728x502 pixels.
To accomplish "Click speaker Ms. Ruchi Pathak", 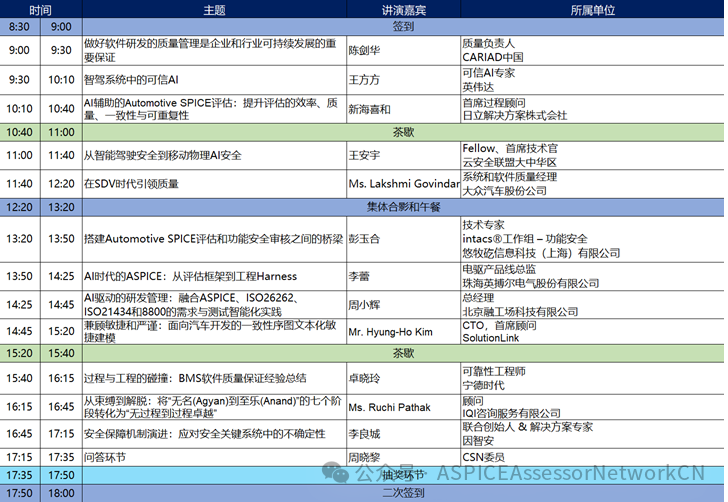I will coord(390,407).
